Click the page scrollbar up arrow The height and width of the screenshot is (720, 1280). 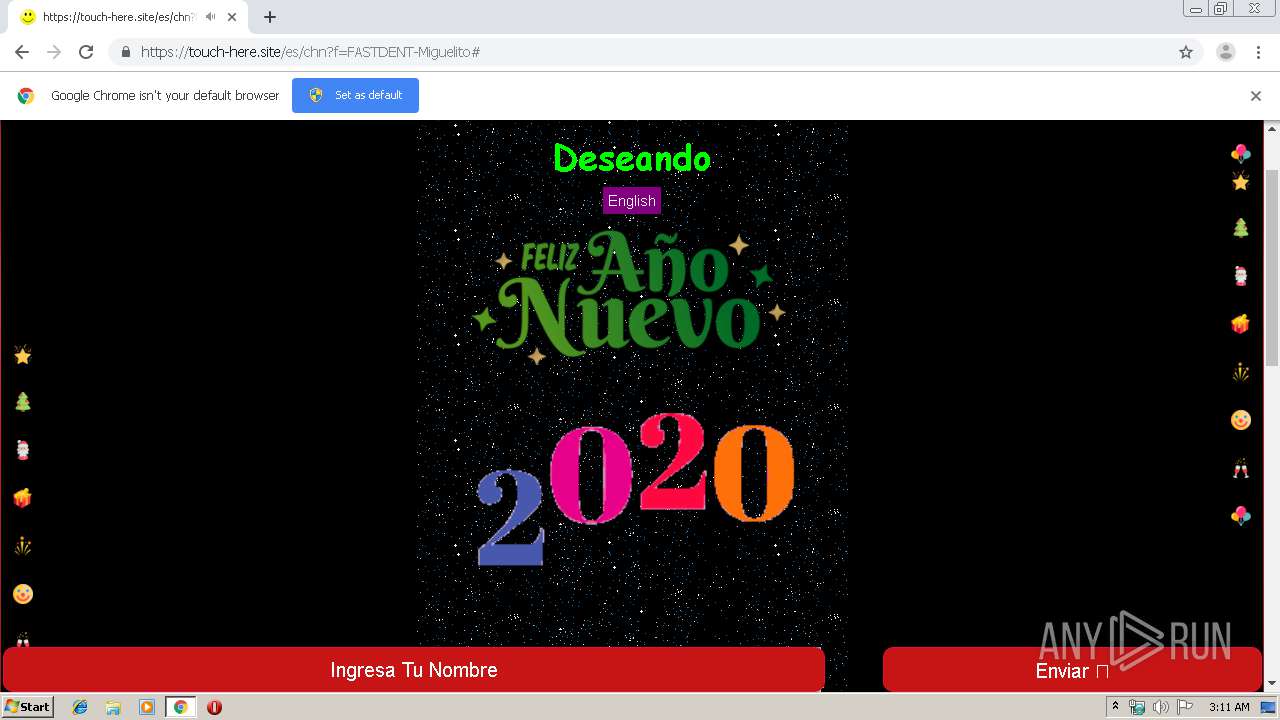[1272, 129]
